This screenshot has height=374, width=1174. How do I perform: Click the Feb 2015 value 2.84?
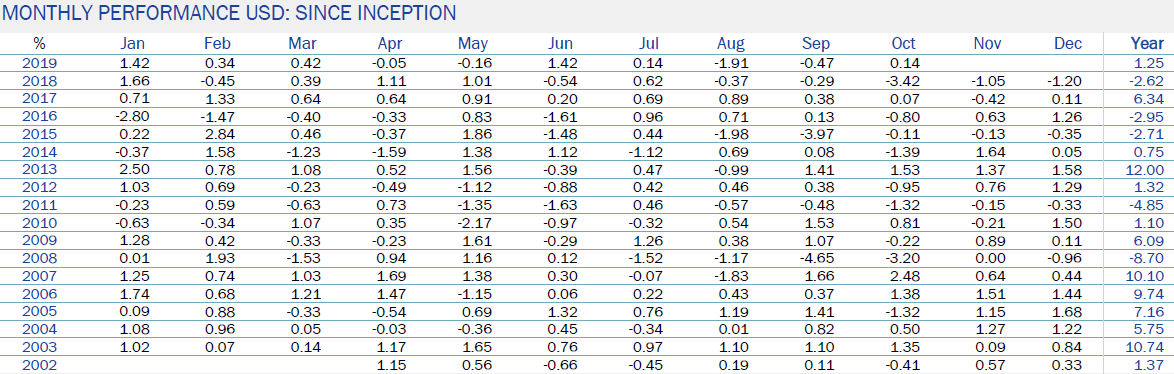pos(218,133)
